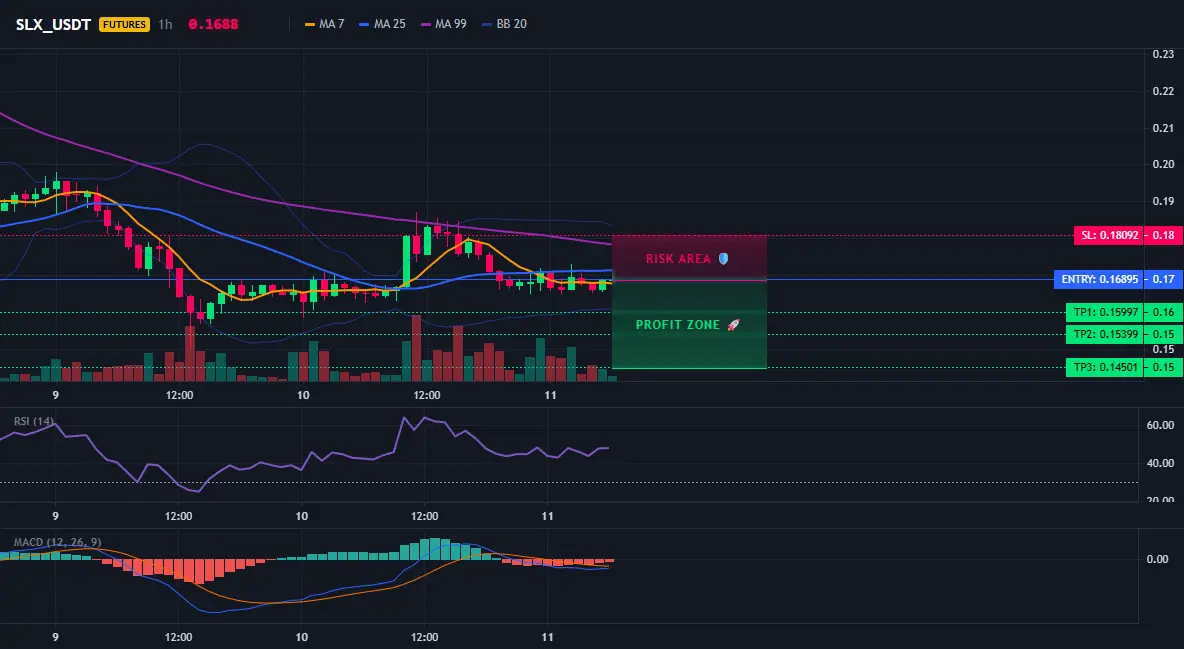This screenshot has width=1184, height=649.
Task: Click the rocket icon beside PROFIT ZONE
Action: 733,325
